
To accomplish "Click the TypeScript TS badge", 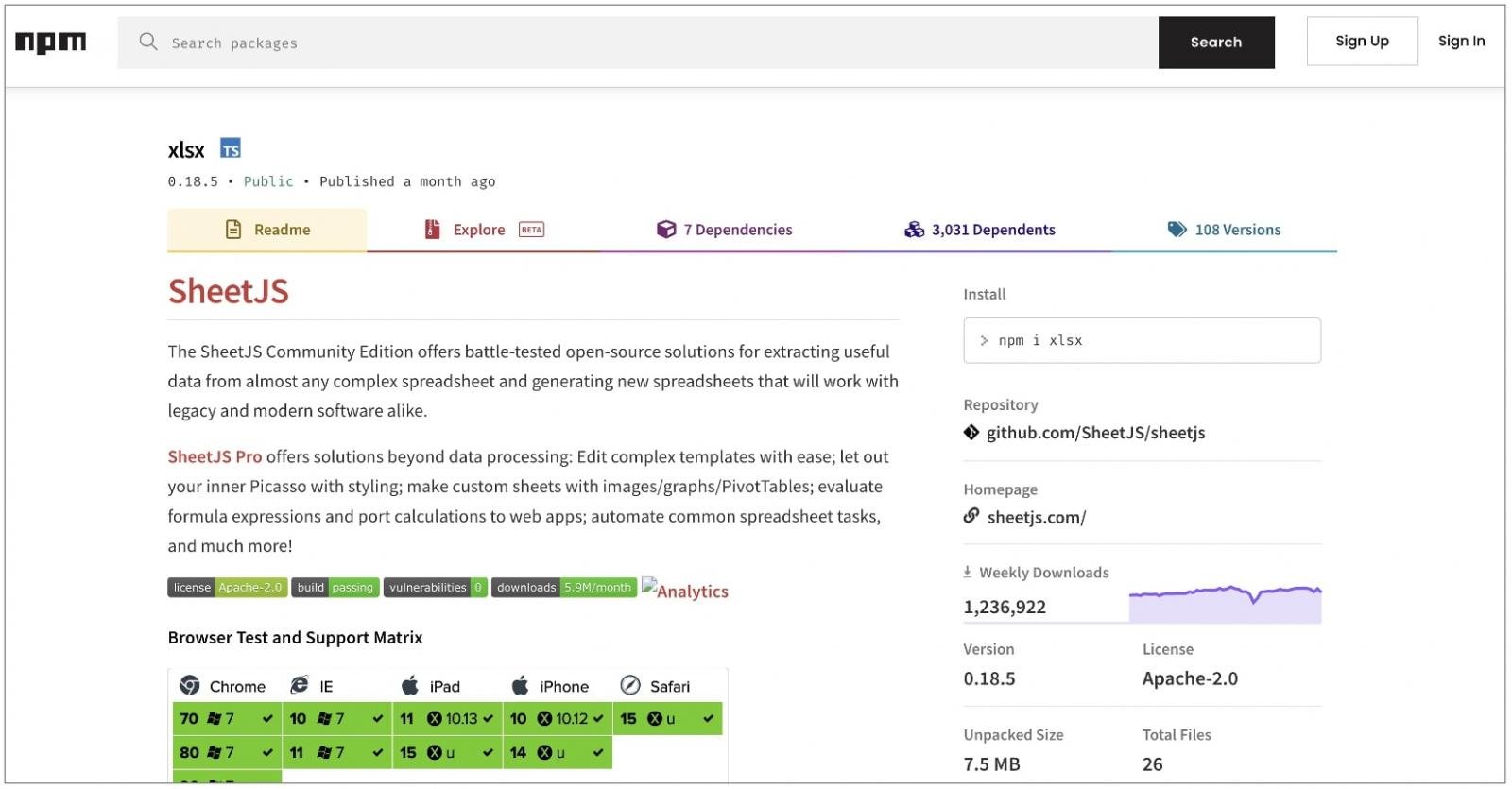I will 231,149.
